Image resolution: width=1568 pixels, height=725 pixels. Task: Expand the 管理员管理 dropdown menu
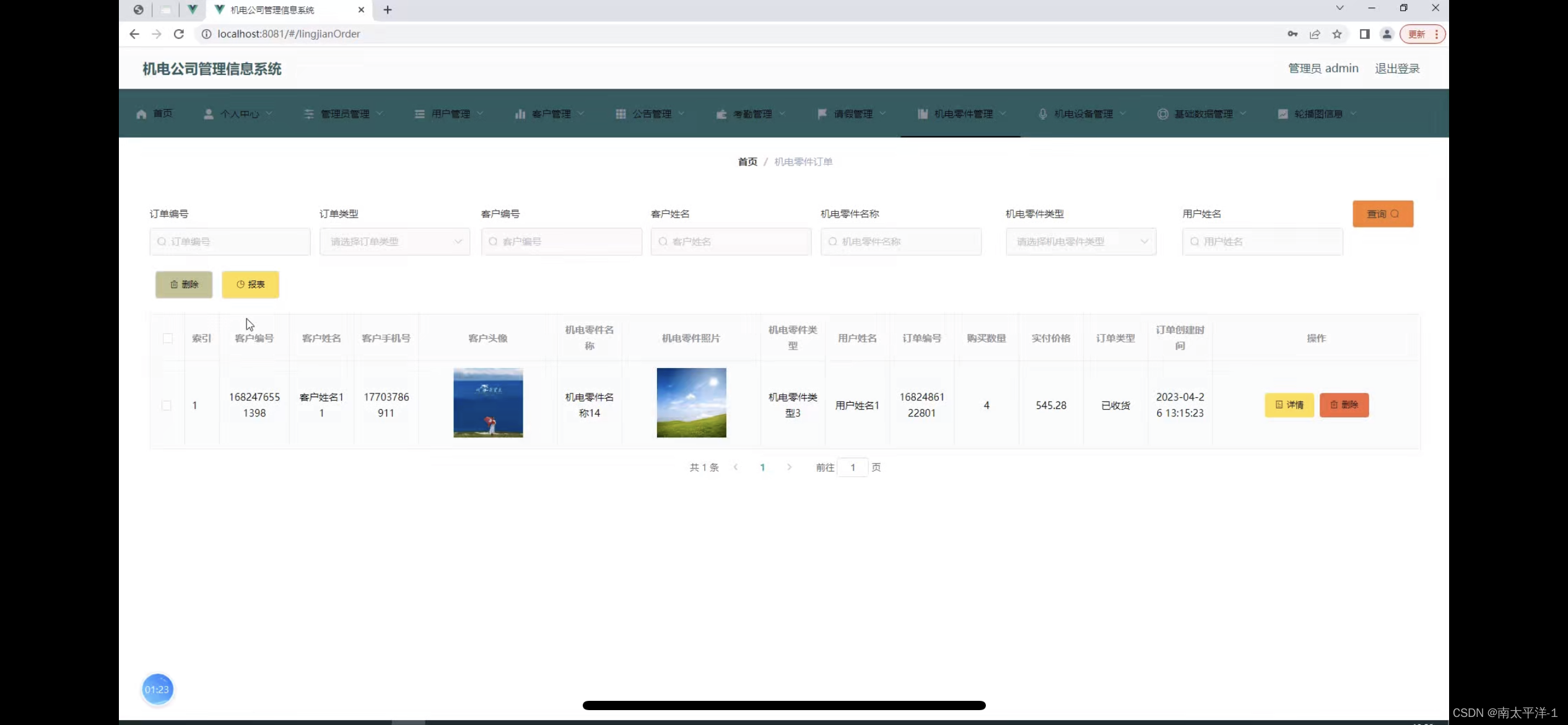[x=380, y=113]
